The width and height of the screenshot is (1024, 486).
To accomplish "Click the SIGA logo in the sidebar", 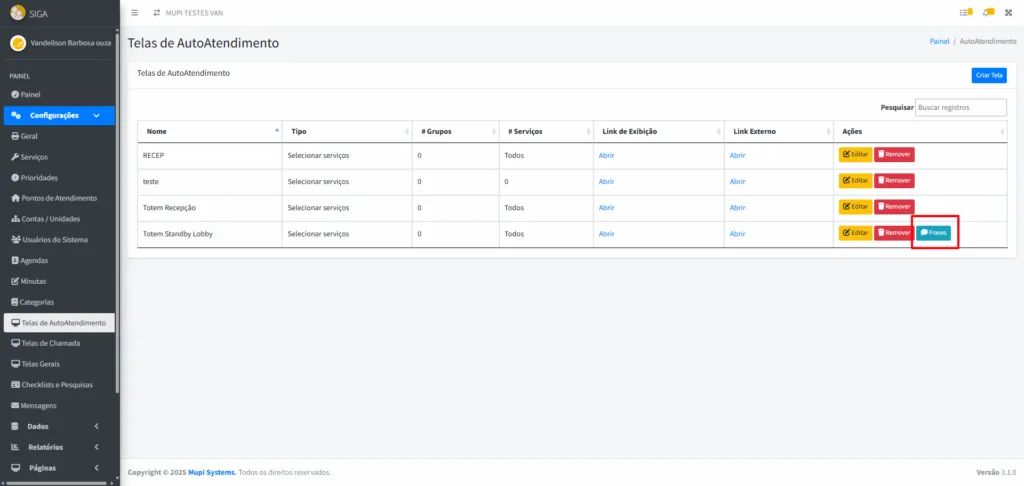I will pos(18,12).
